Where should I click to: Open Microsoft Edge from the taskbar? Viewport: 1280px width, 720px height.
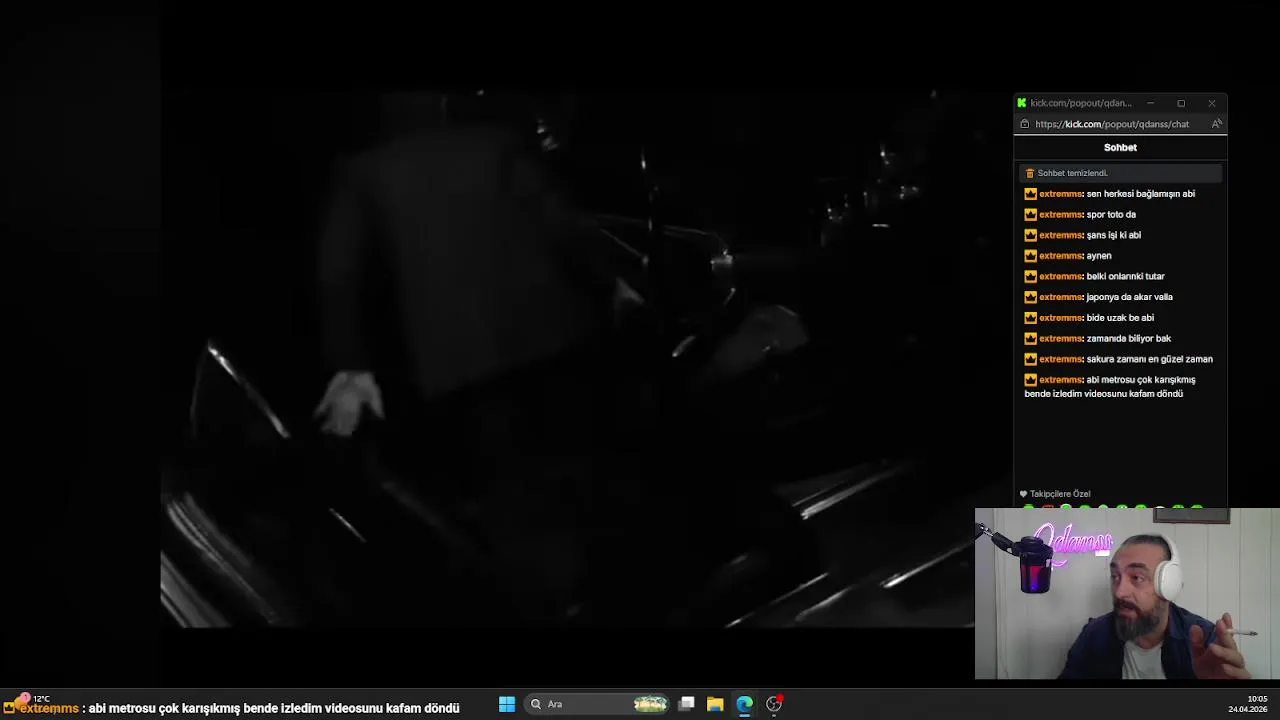click(x=744, y=704)
